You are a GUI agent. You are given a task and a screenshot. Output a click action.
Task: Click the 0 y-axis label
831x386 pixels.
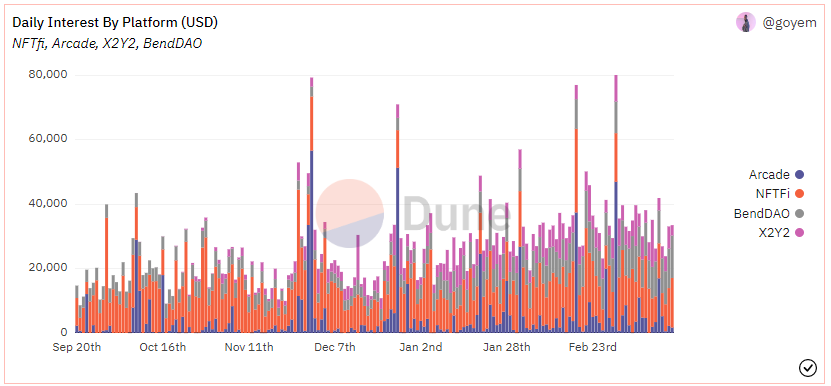point(64,332)
